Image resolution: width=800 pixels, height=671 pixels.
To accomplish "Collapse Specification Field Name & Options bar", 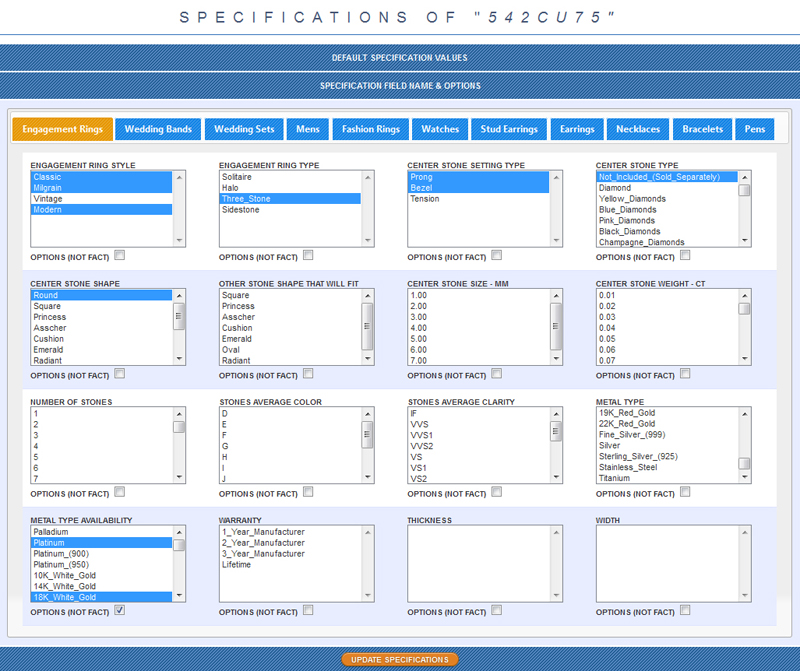I will pos(400,86).
